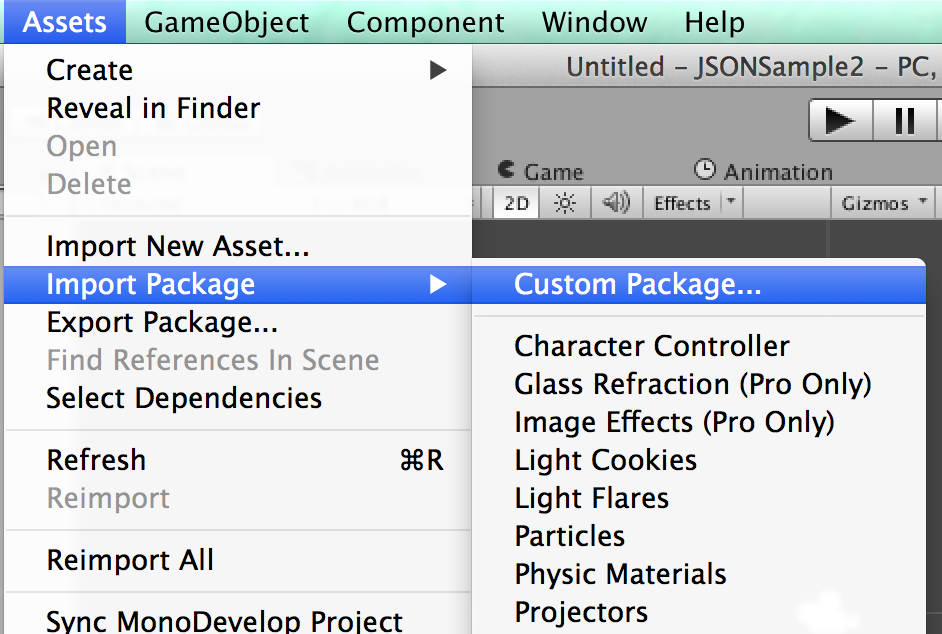The height and width of the screenshot is (634, 942).
Task: Open the Window menu
Action: pyautogui.click(x=594, y=22)
